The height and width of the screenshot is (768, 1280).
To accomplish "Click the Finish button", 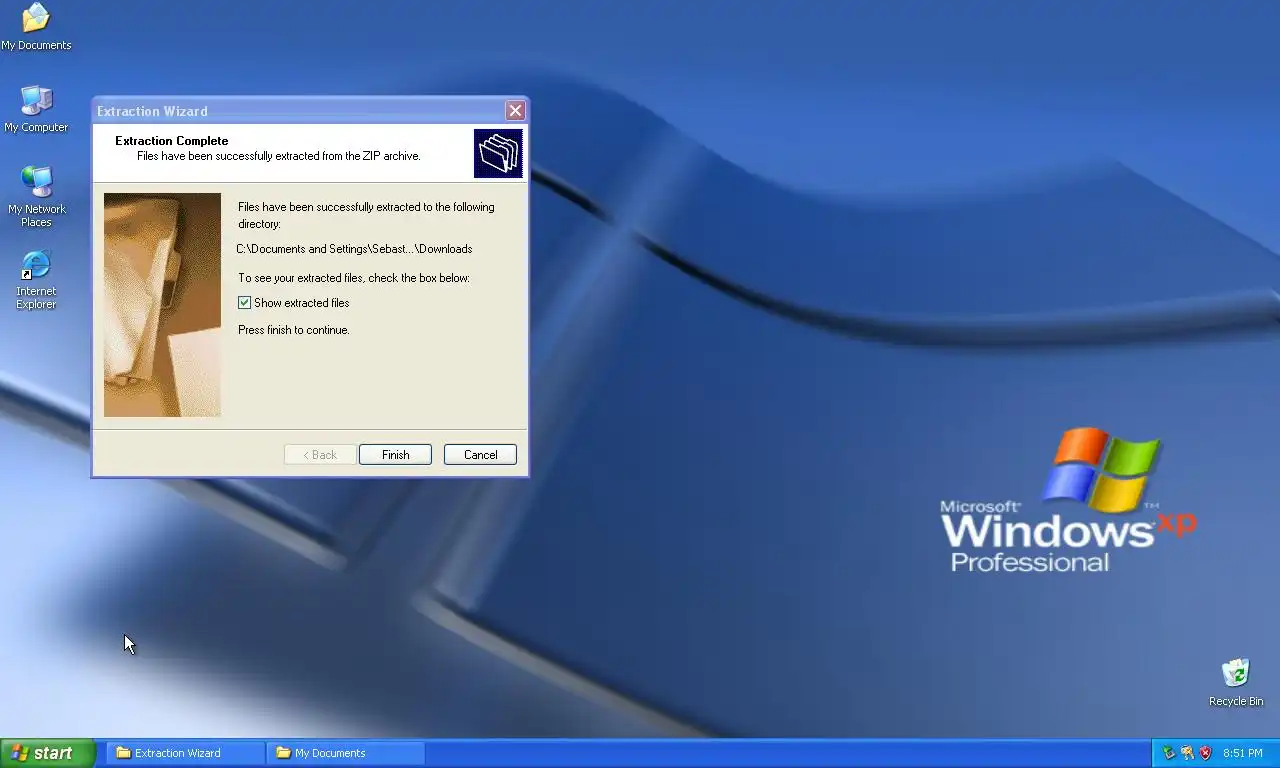I will click(395, 454).
